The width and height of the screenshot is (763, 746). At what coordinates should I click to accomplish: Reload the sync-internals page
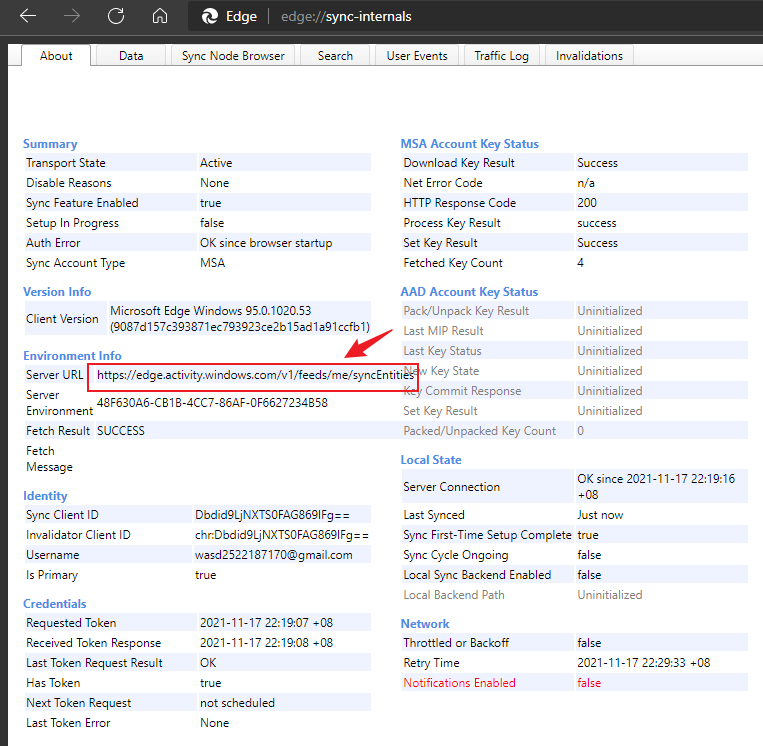(x=116, y=16)
